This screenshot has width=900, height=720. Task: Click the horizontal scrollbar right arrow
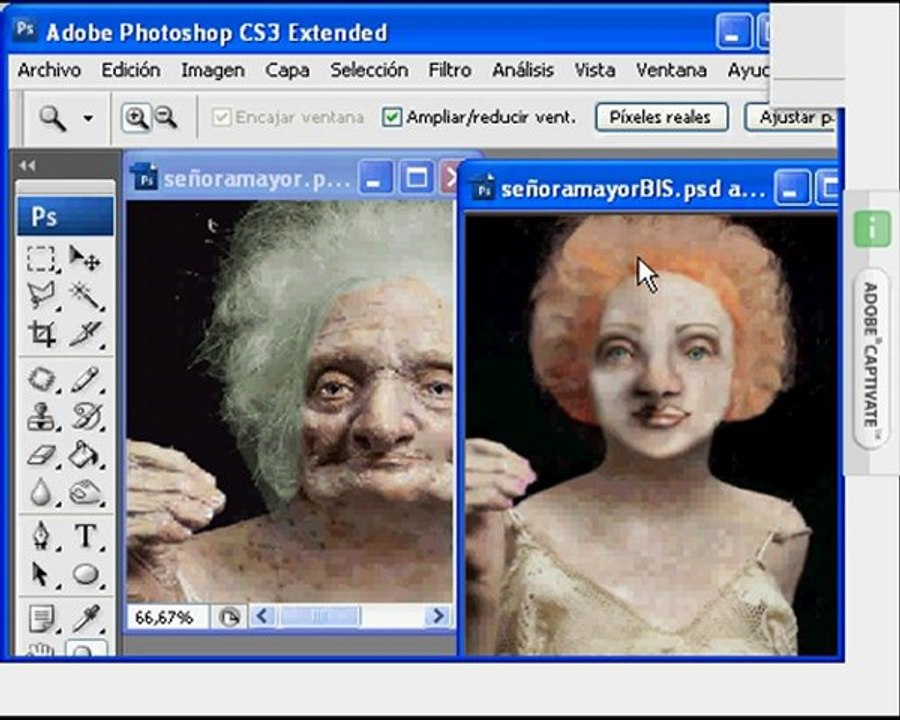(438, 616)
